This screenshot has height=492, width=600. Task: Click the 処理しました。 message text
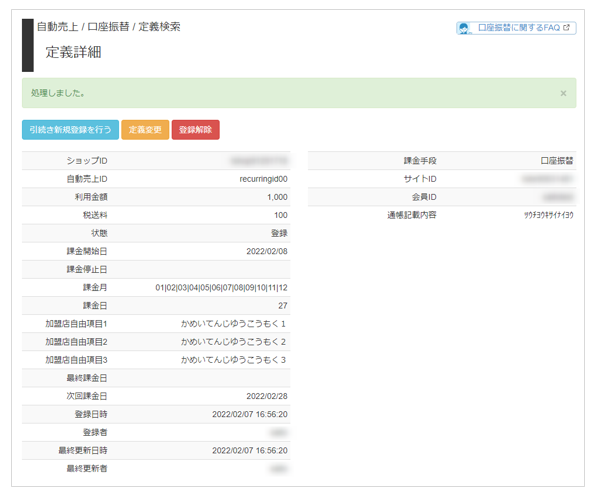pyautogui.click(x=58, y=93)
